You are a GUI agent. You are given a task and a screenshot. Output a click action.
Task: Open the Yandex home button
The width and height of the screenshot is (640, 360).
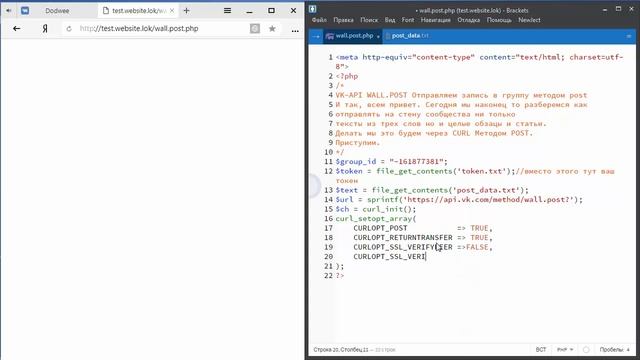45,29
